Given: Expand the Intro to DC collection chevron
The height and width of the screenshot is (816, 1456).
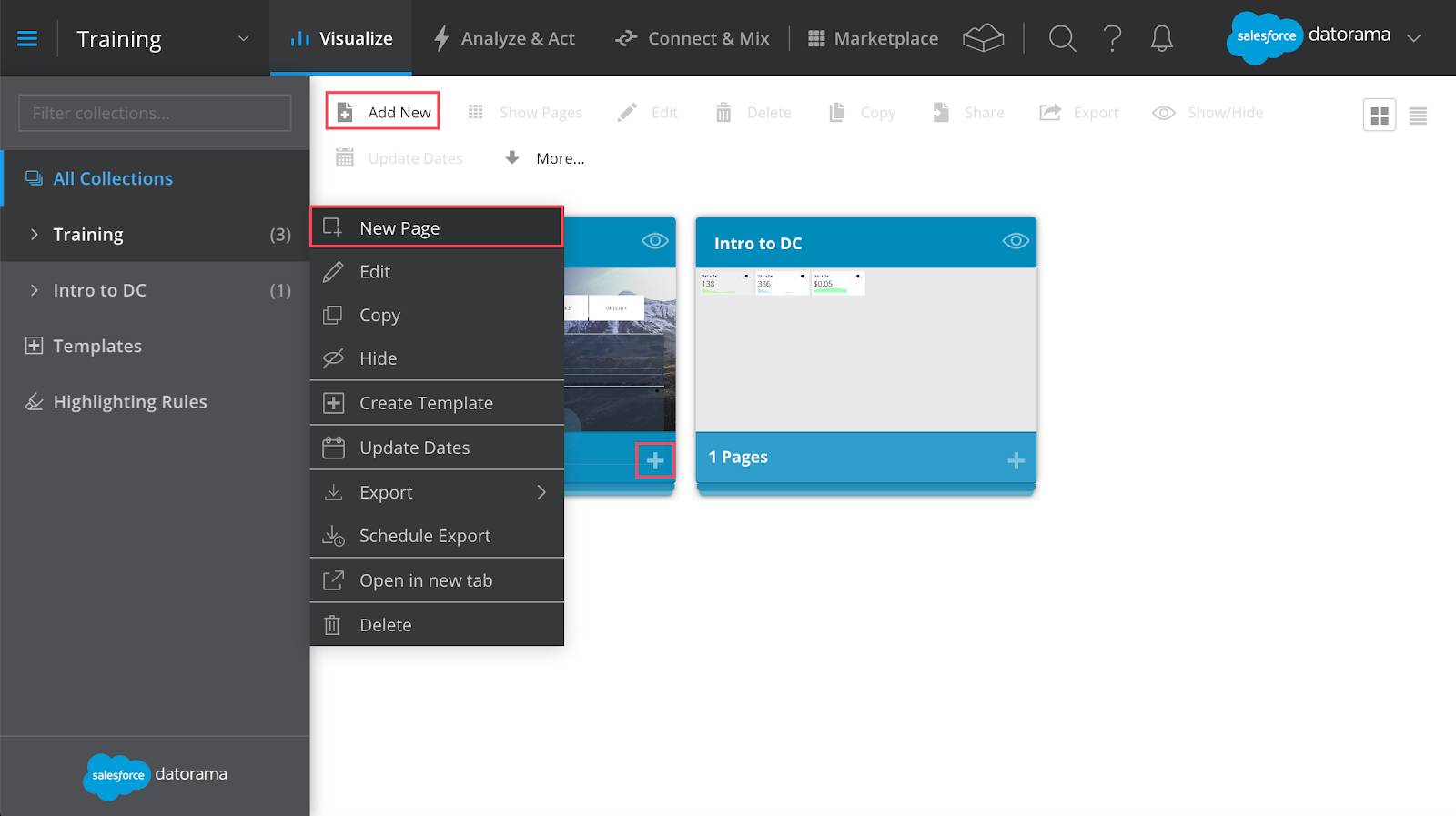Looking at the screenshot, I should pyautogui.click(x=34, y=290).
